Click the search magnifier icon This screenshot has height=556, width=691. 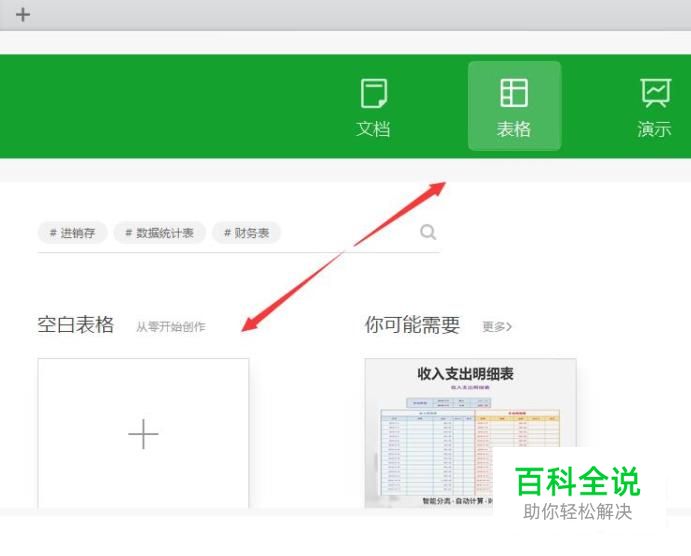(428, 232)
